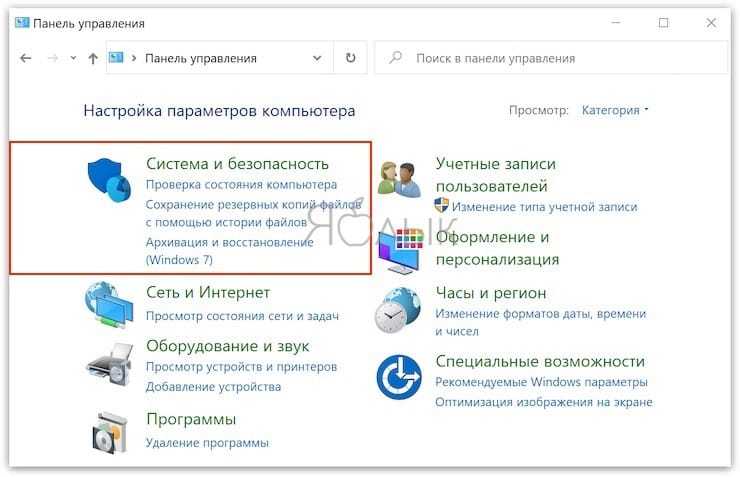Open Специальные возможности category

click(540, 361)
